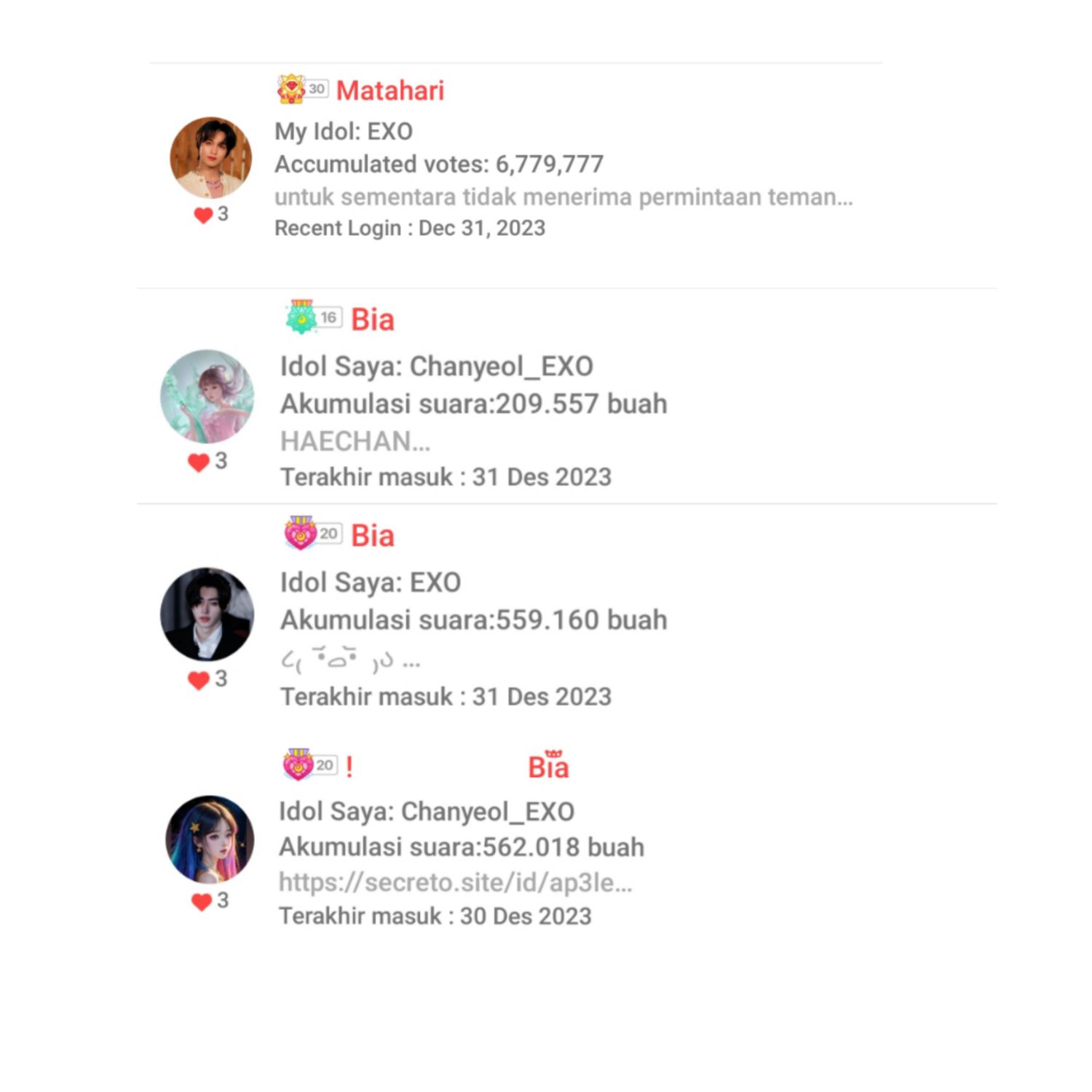Viewport: 1092px width, 1092px height.
Task: Tap heart icon under the pink anime girl avatar
Action: click(199, 462)
